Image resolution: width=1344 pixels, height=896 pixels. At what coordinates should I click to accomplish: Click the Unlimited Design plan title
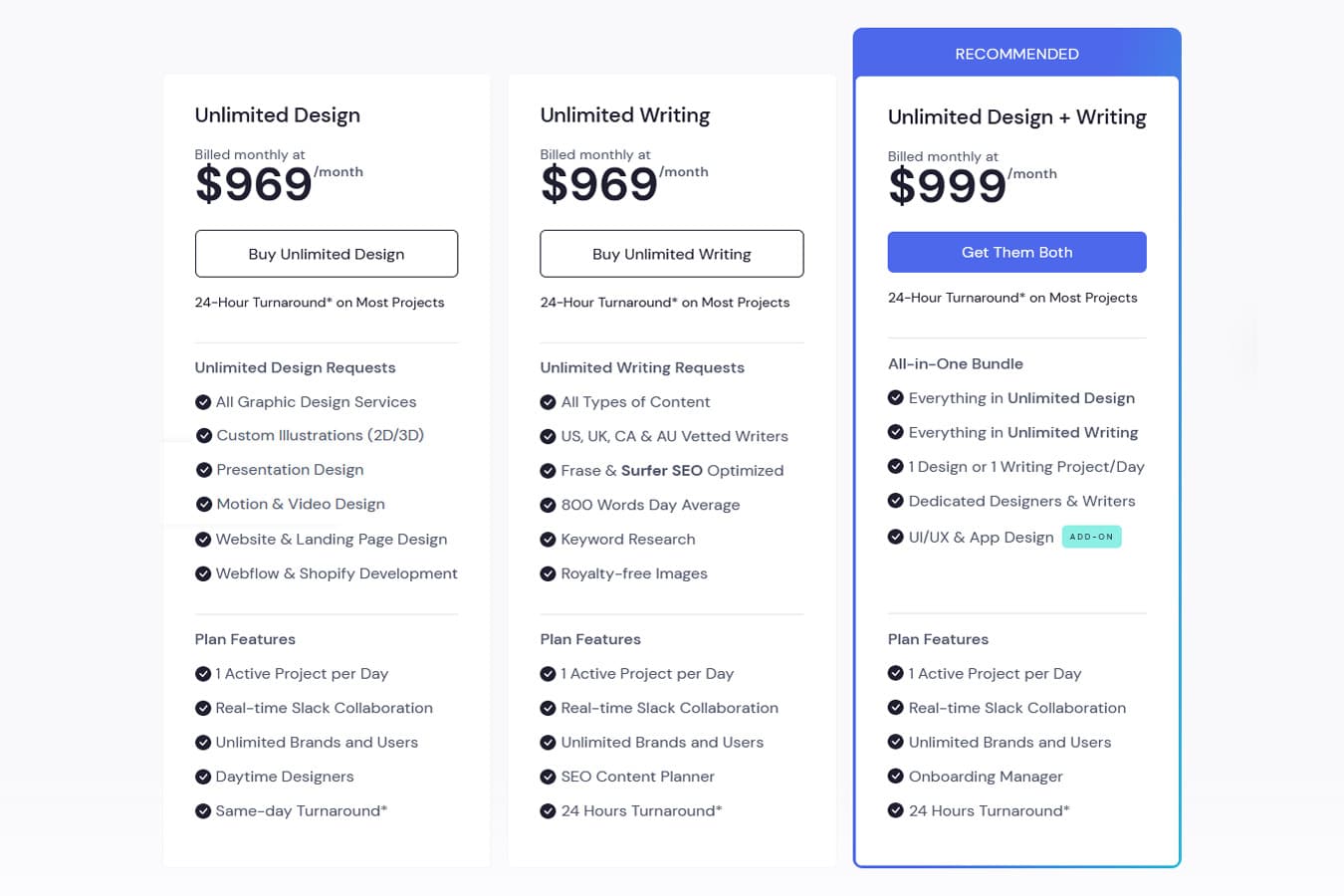278,115
